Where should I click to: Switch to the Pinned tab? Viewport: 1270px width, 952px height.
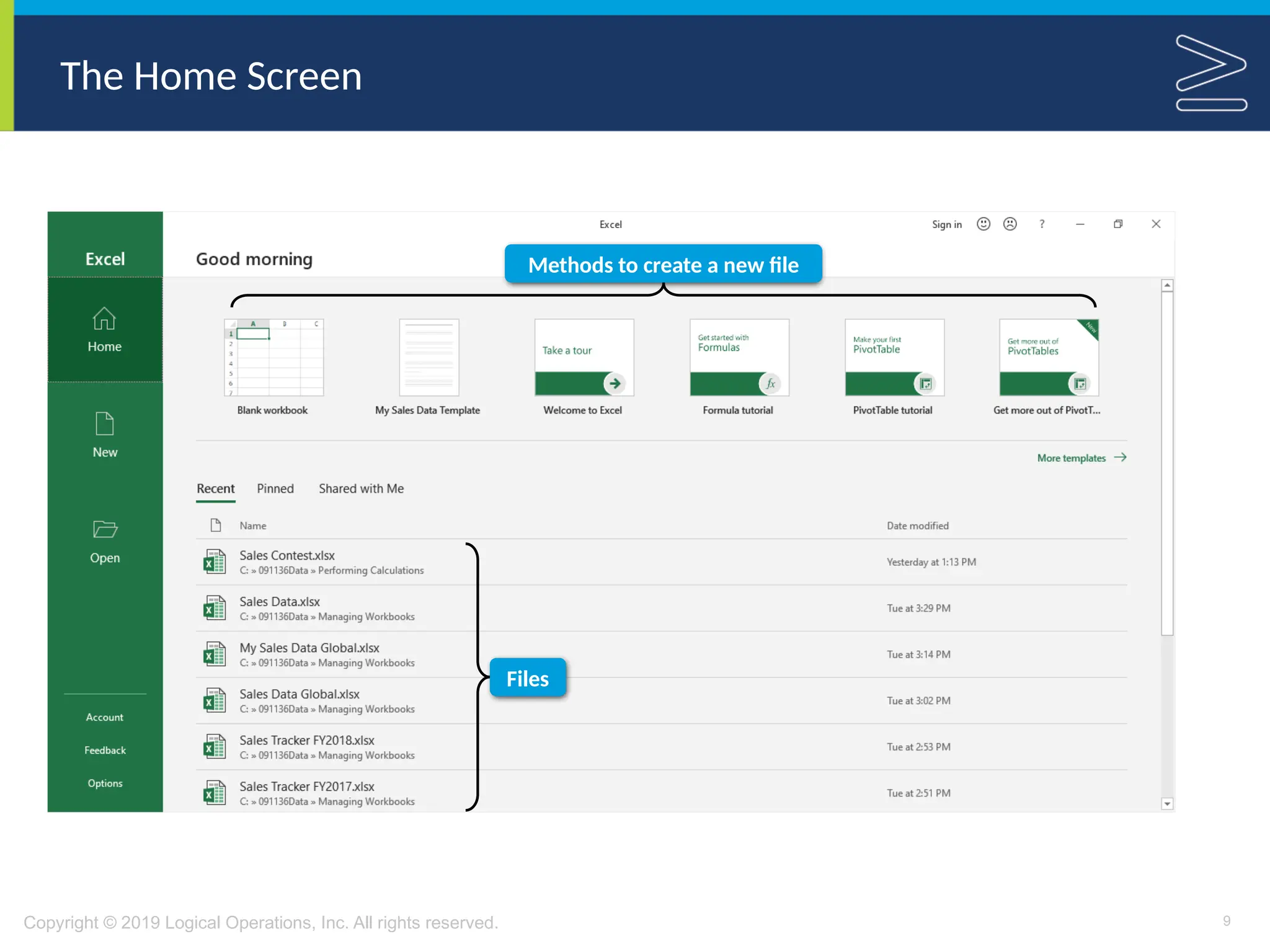point(275,488)
